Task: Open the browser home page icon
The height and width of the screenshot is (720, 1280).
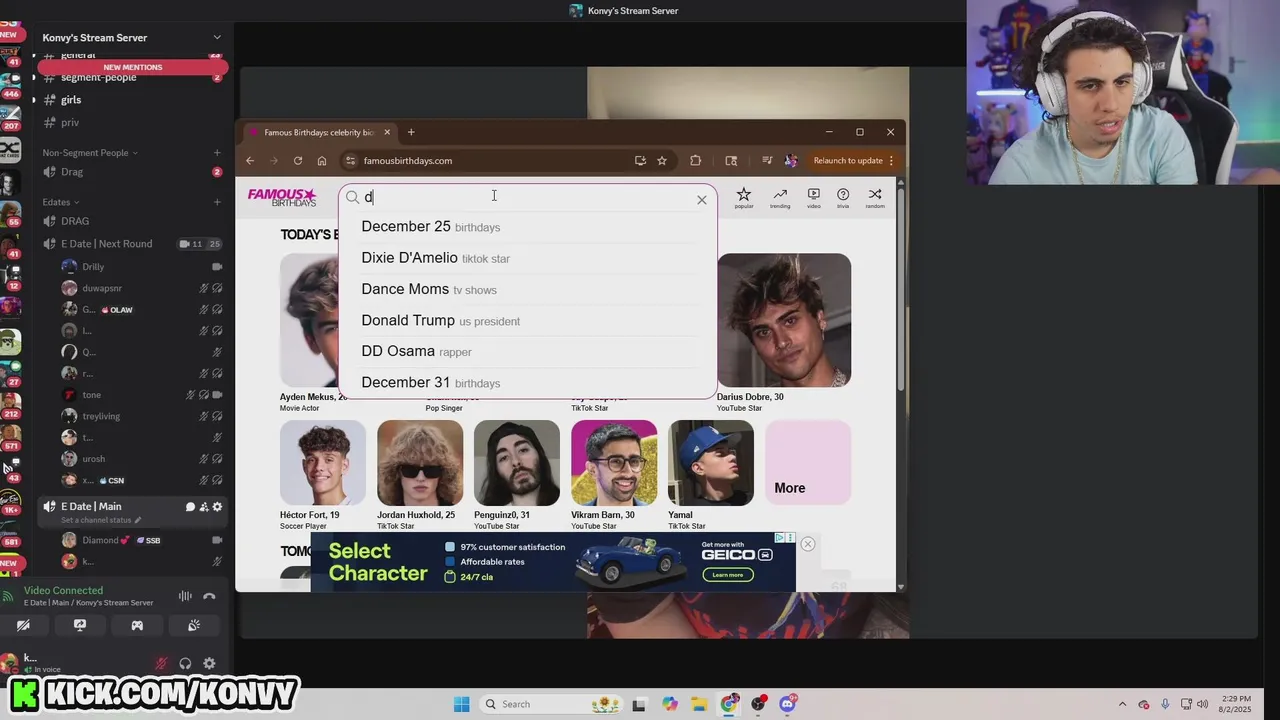Action: click(x=322, y=160)
